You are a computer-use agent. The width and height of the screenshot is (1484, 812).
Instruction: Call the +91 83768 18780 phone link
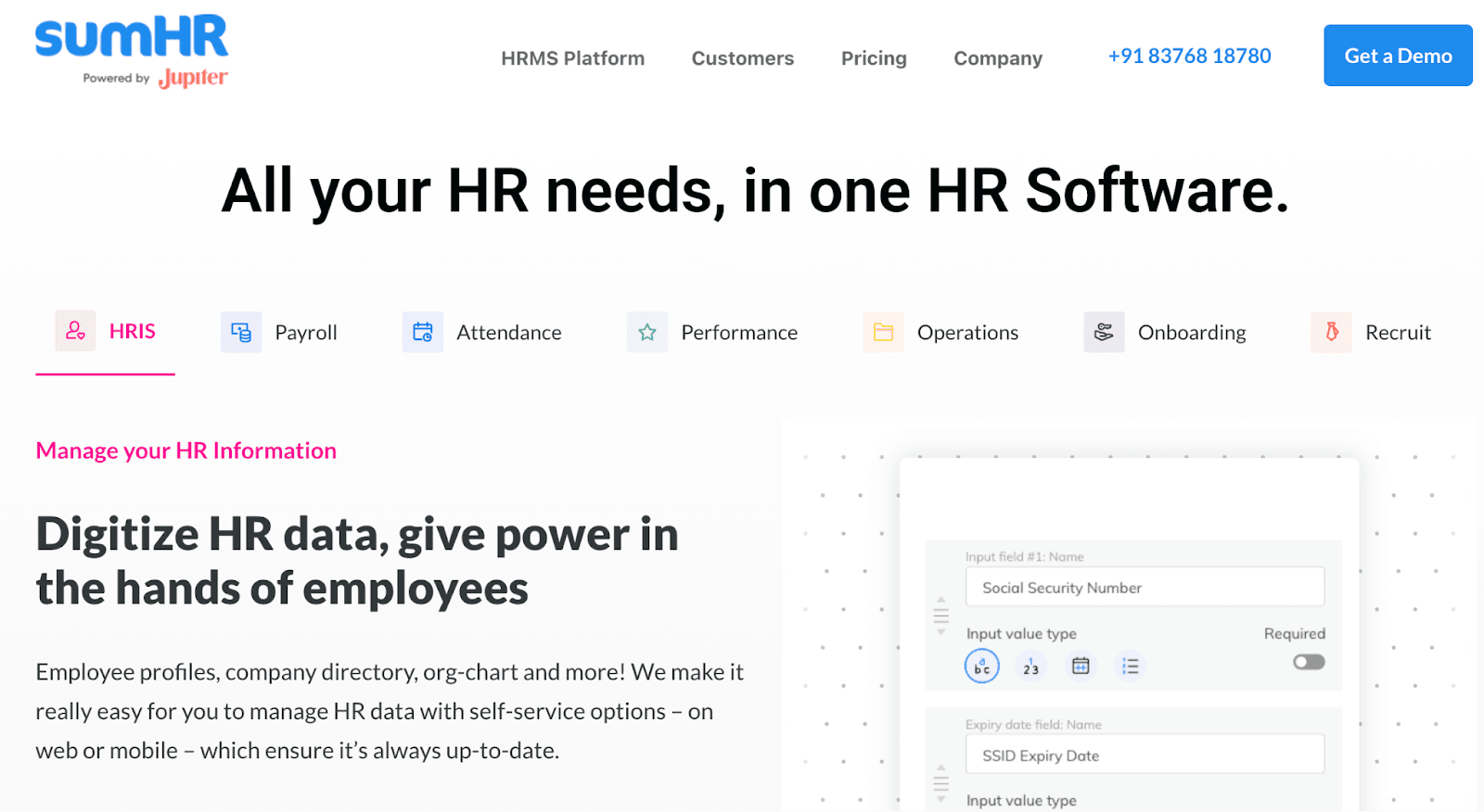pyautogui.click(x=1189, y=56)
